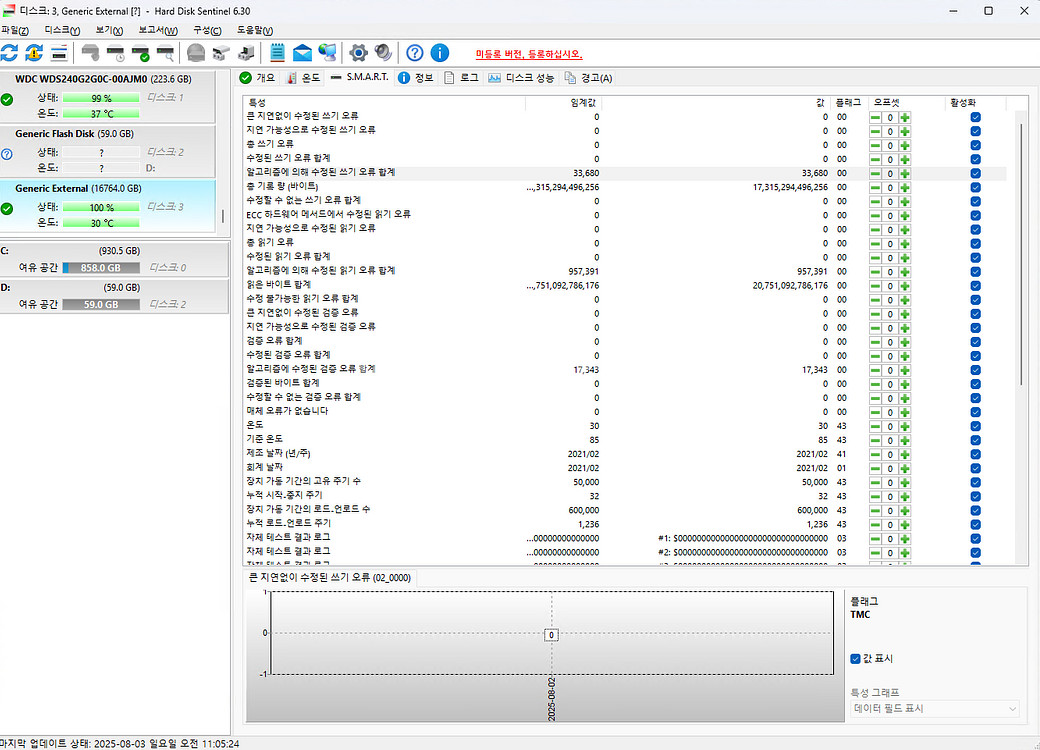Select the 장치 가동 기간의 고유 주기 수 row
Viewport: 1040px width, 750px height.
(x=623, y=482)
